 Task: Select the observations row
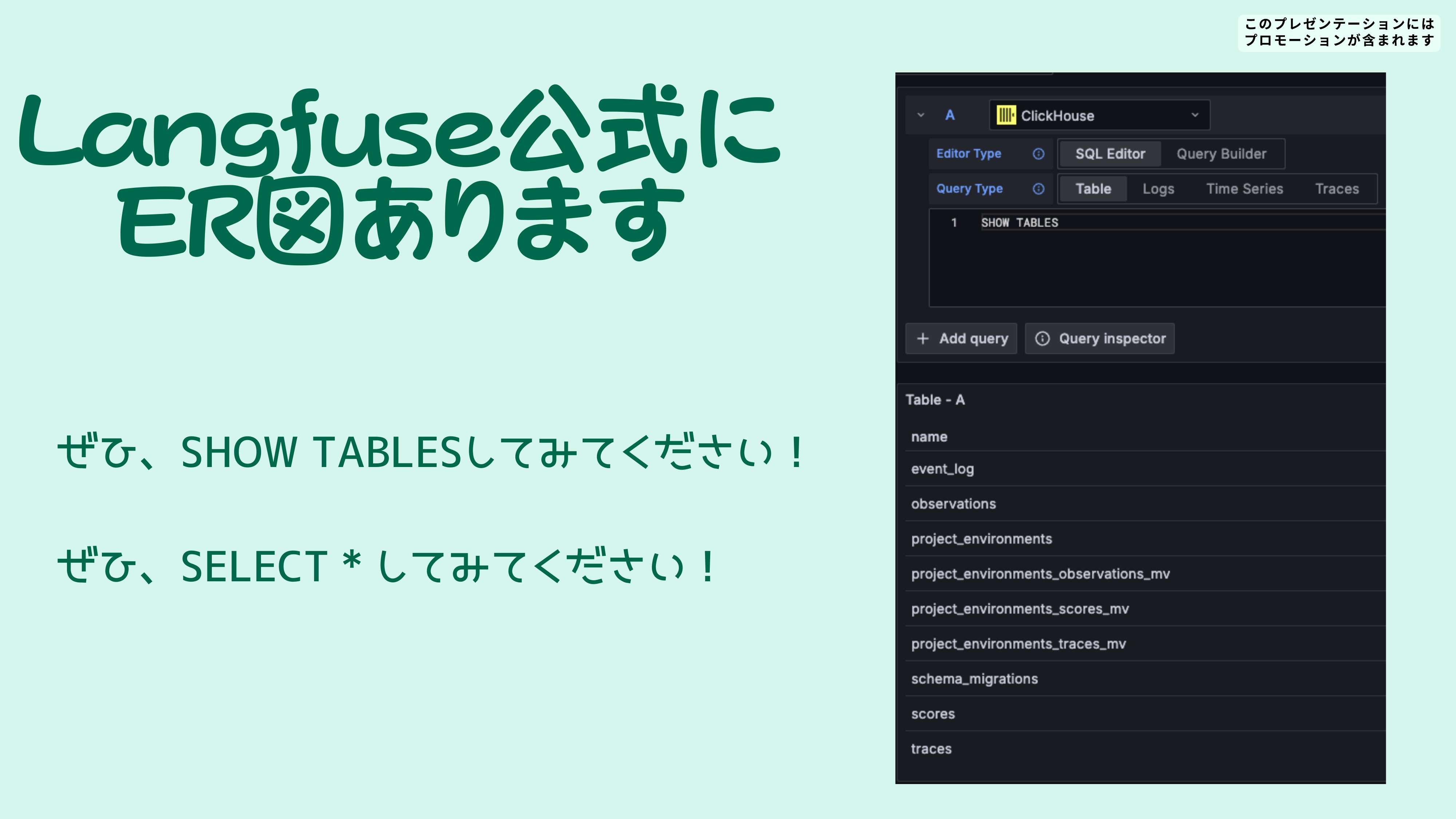tap(1145, 504)
